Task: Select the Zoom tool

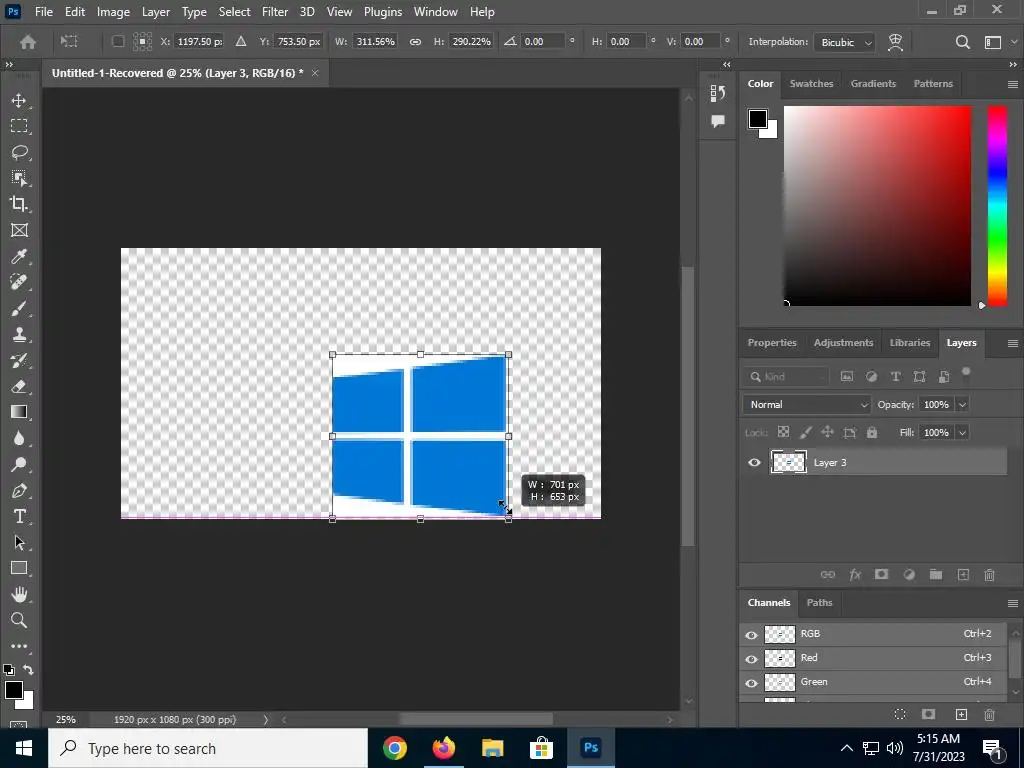Action: (x=19, y=620)
